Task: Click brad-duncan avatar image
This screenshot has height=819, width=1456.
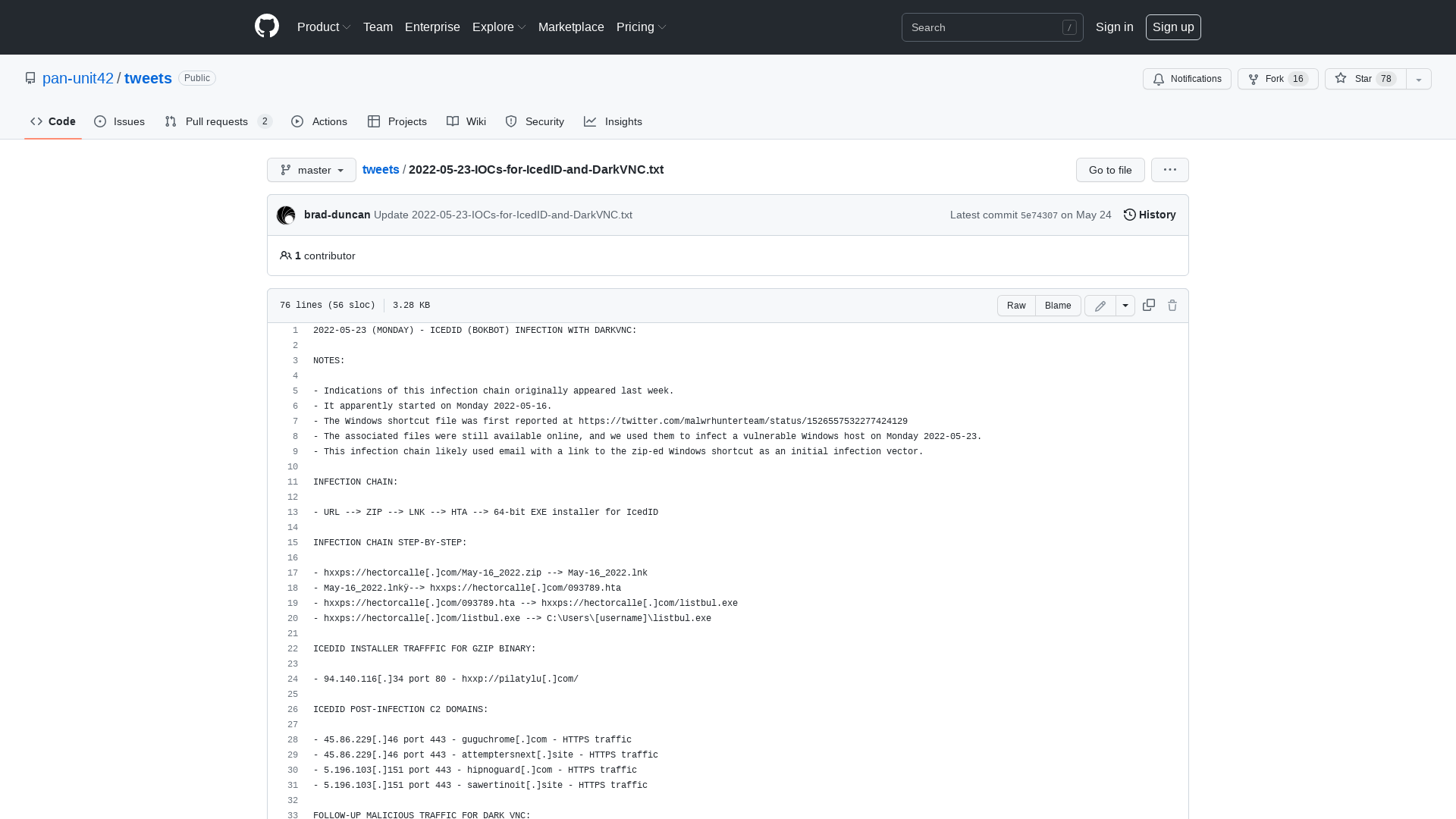Action: (x=286, y=215)
